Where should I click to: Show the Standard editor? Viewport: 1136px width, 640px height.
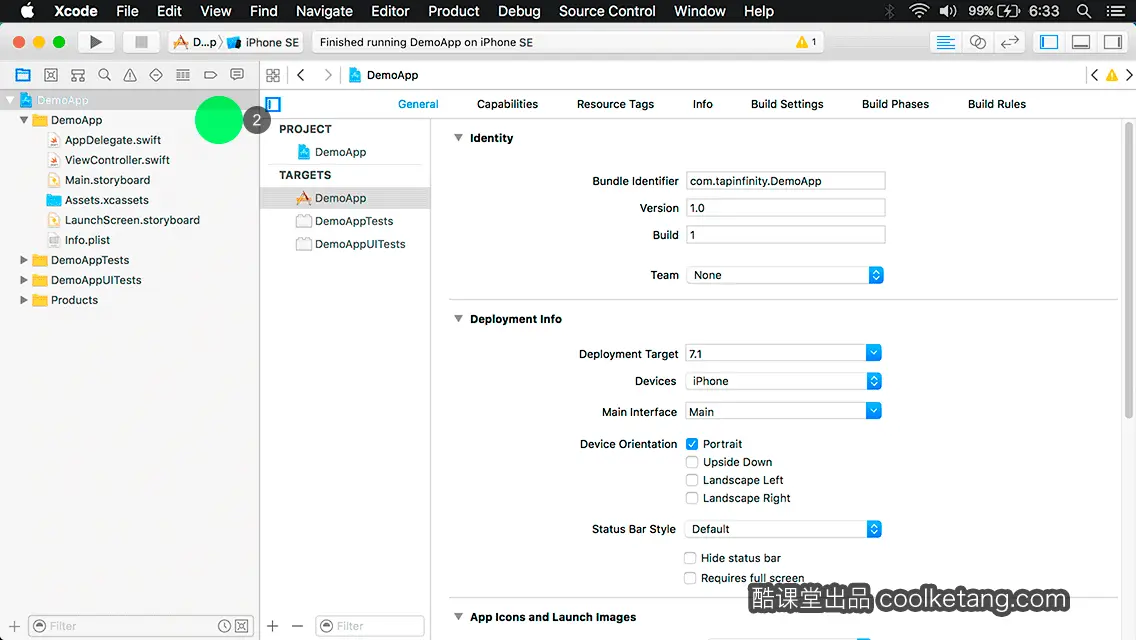[x=945, y=42]
